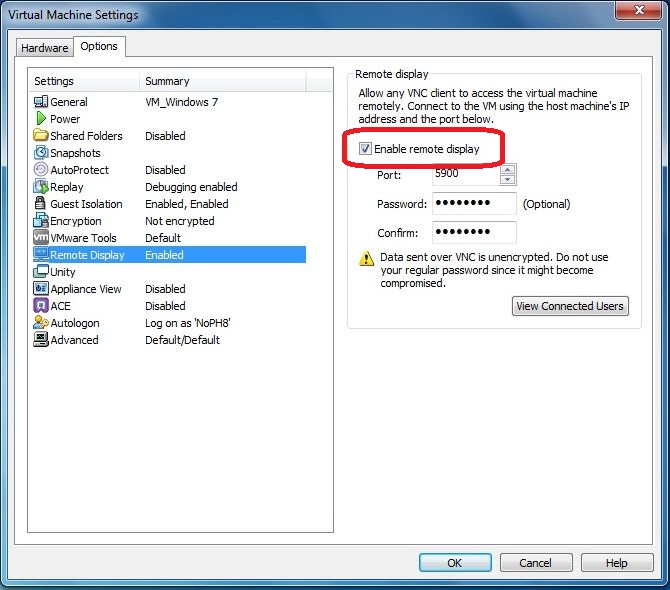
Task: Click View Connected Users button
Action: click(x=570, y=306)
